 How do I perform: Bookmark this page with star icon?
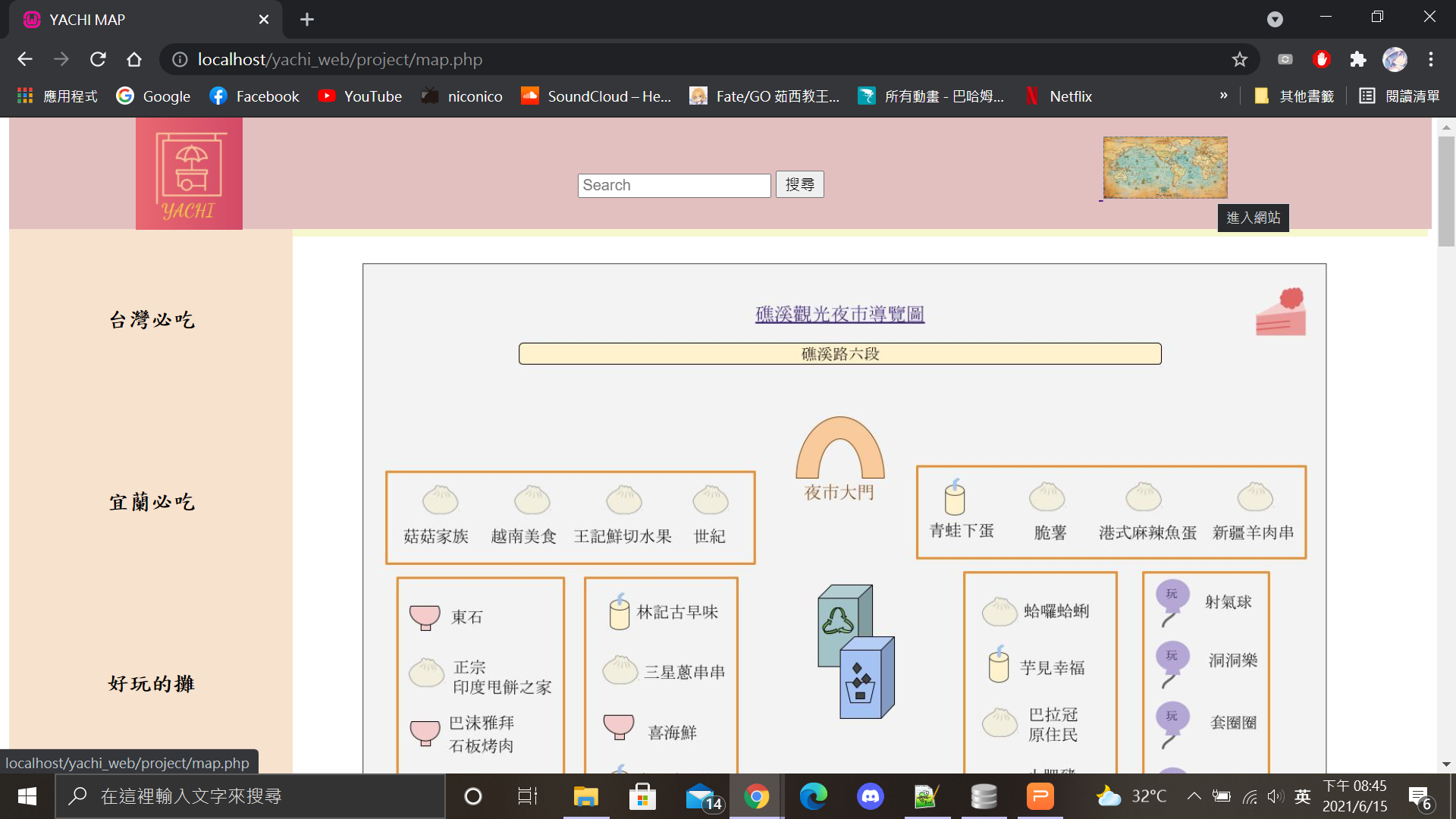point(1240,59)
